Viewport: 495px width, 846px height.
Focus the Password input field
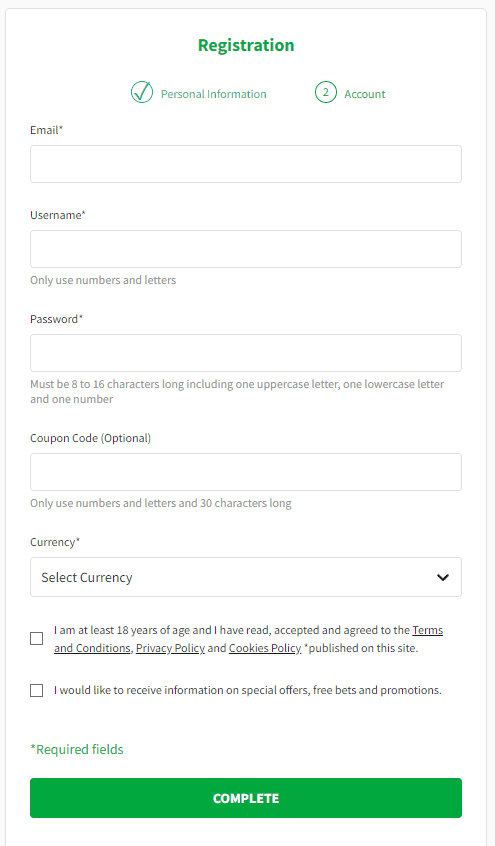[246, 353]
